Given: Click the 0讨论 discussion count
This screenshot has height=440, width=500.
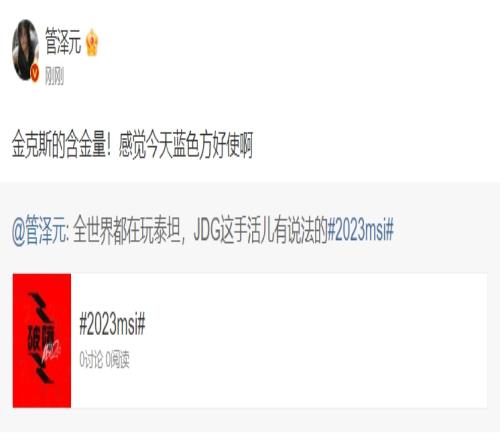Looking at the screenshot, I should click(91, 360).
